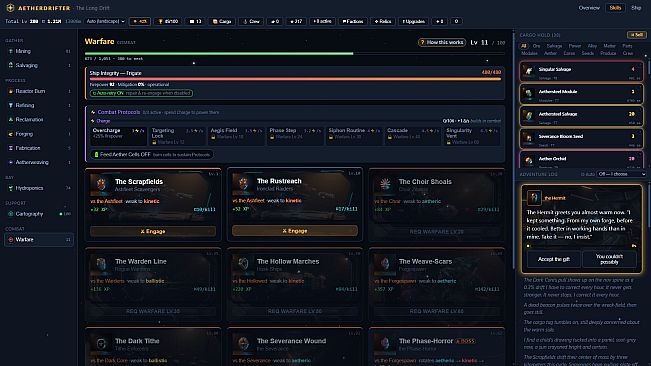Click The Warden Line portrait icon
The image size is (651, 366).
101,264
